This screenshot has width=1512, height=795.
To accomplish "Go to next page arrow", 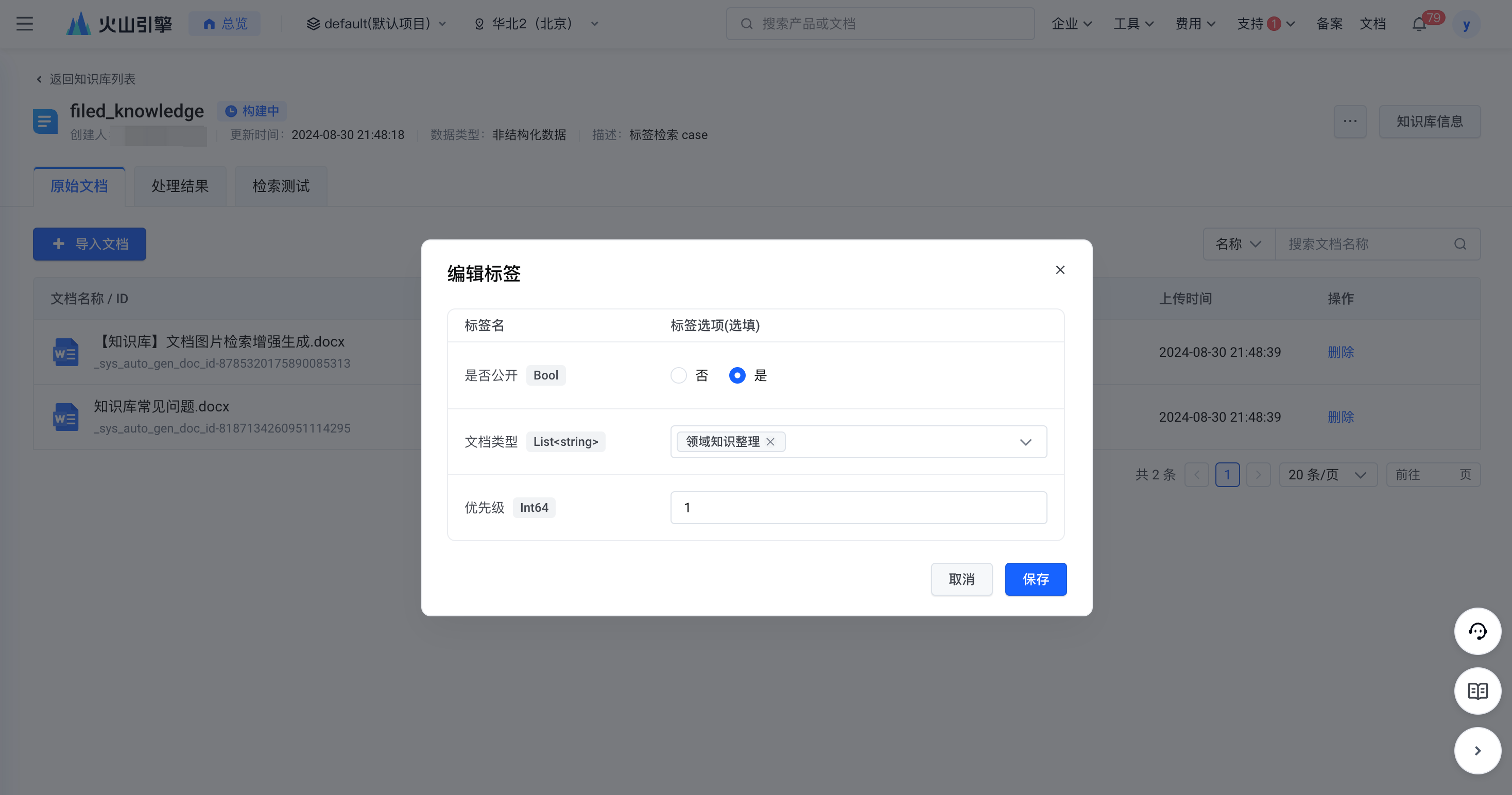I will pos(1259,475).
